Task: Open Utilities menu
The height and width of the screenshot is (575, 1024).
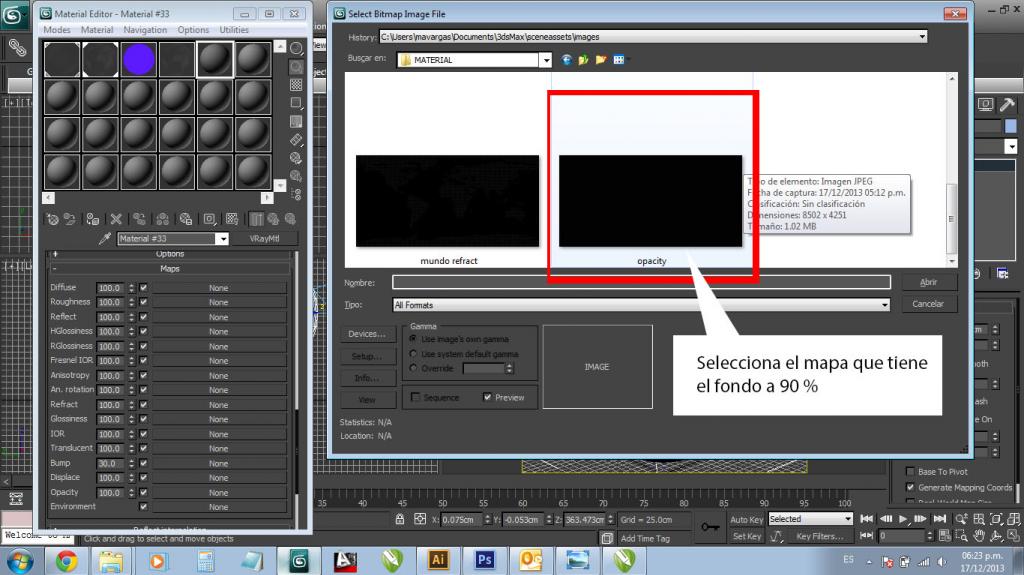Action: pyautogui.click(x=234, y=30)
